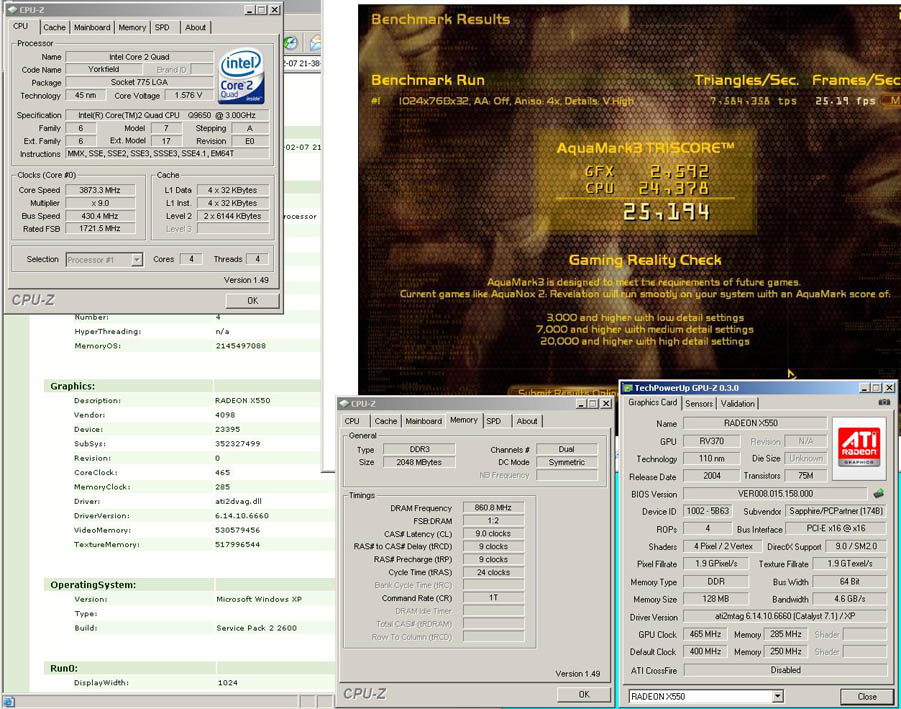Image resolution: width=901 pixels, height=709 pixels.
Task: Click OK in the processor CPU-Z window
Action: coord(252,300)
